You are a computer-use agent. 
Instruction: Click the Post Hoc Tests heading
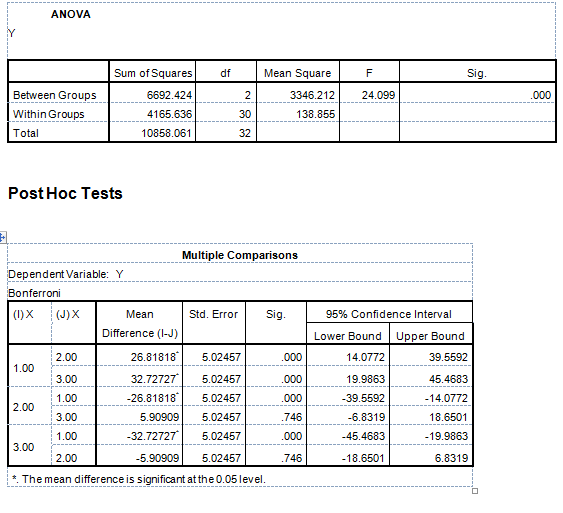coord(65,193)
